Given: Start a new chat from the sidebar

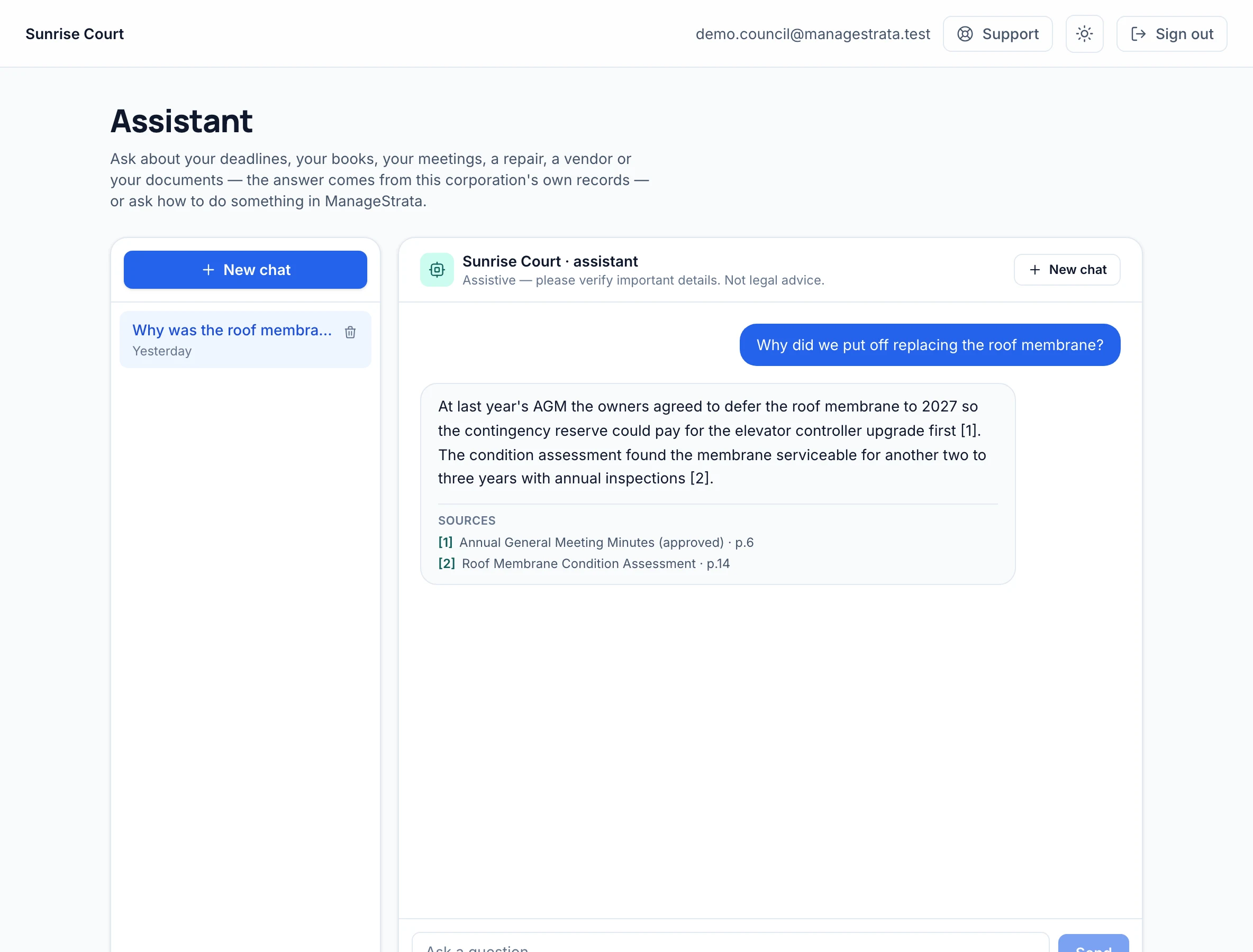Looking at the screenshot, I should (x=246, y=270).
